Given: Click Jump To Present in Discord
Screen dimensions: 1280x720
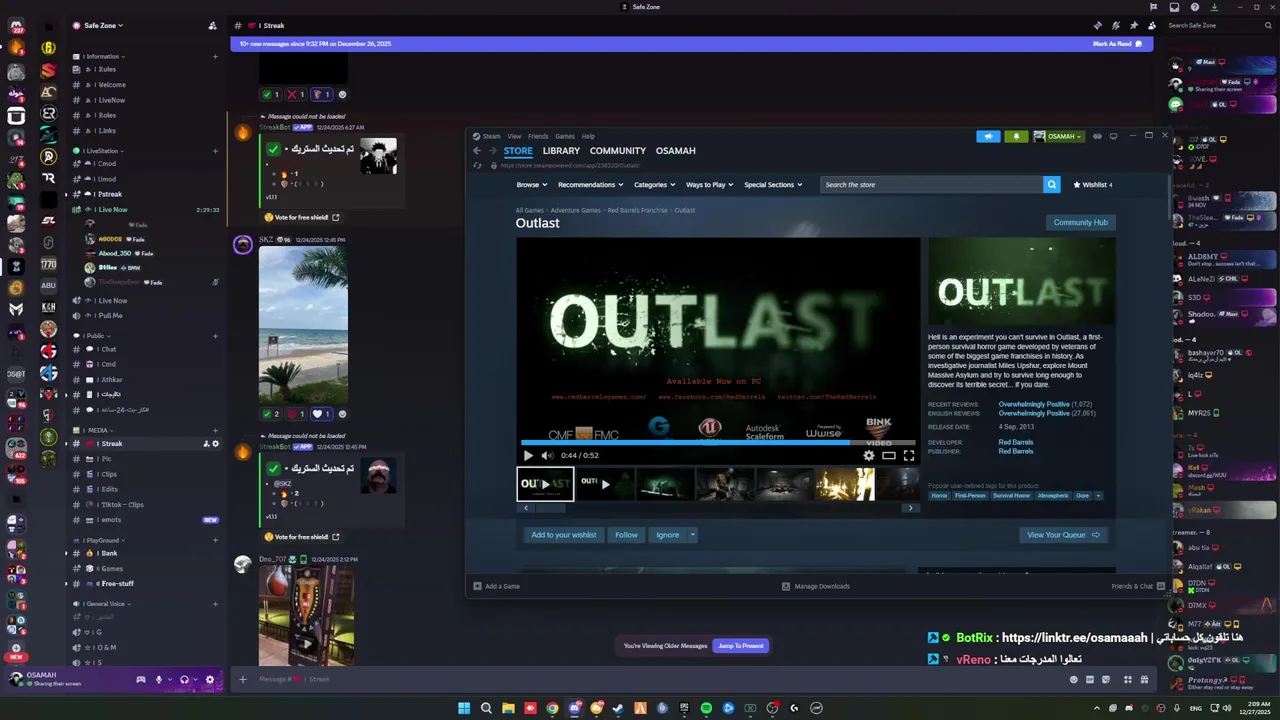Looking at the screenshot, I should click(x=740, y=646).
